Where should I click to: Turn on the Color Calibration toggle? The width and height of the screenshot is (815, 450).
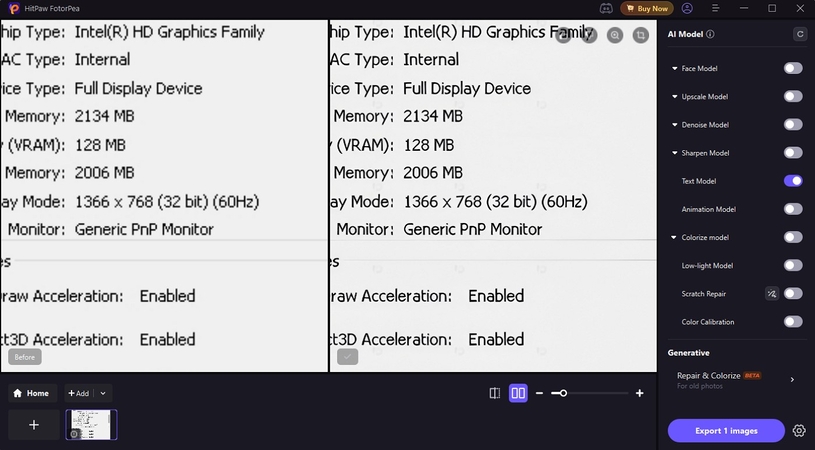click(x=793, y=322)
